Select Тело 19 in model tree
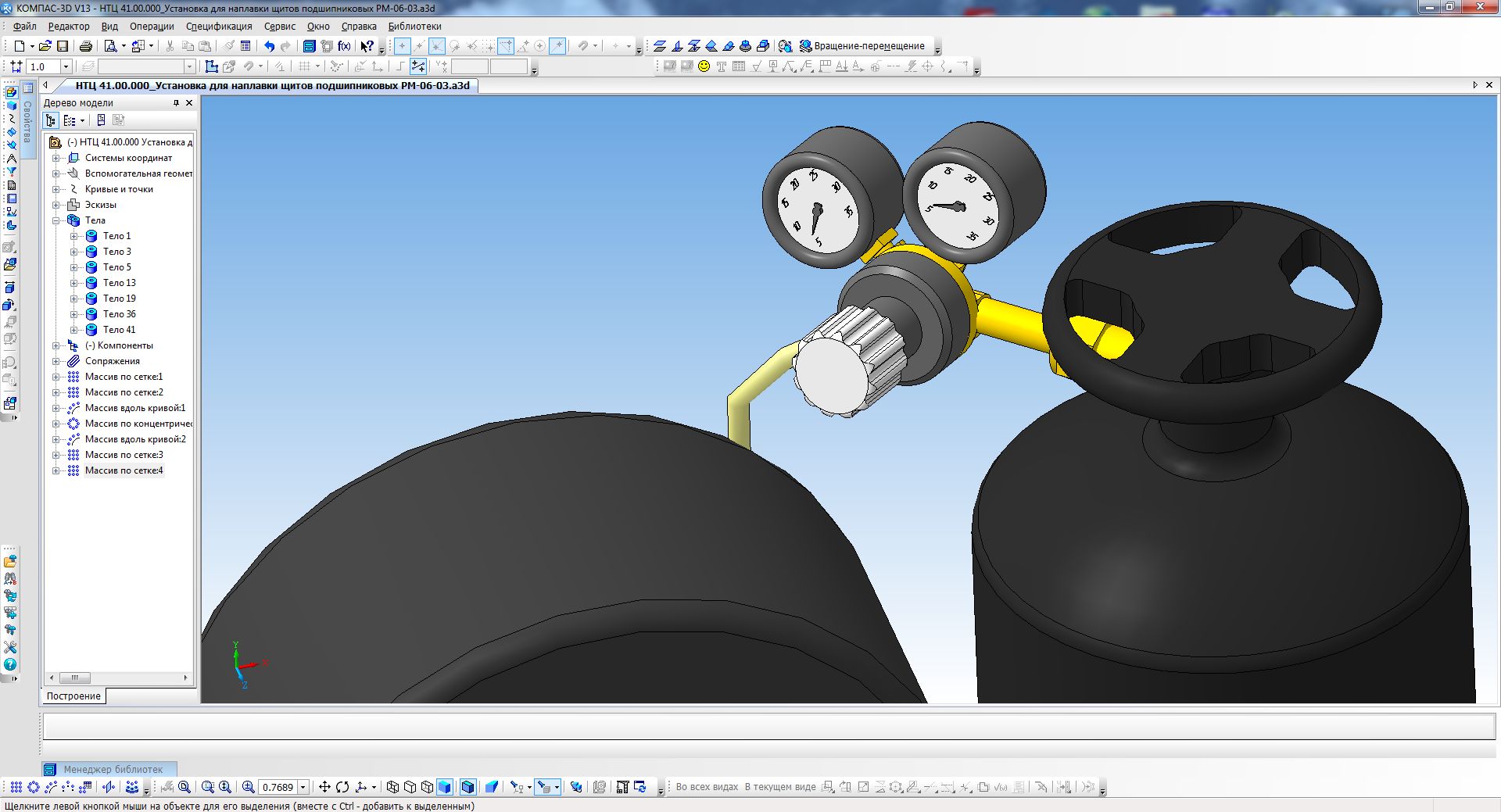 coord(119,299)
